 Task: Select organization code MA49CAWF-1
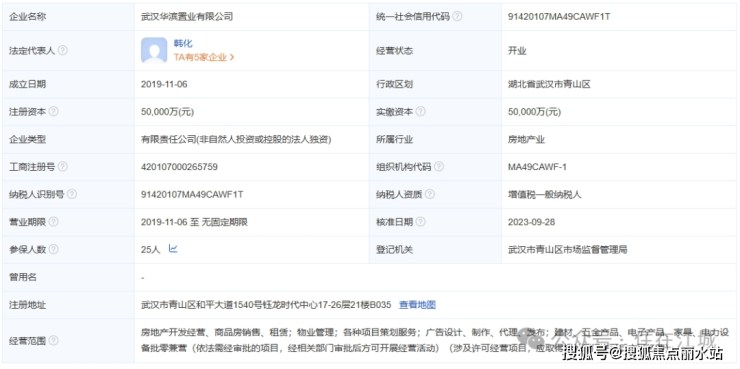point(537,167)
